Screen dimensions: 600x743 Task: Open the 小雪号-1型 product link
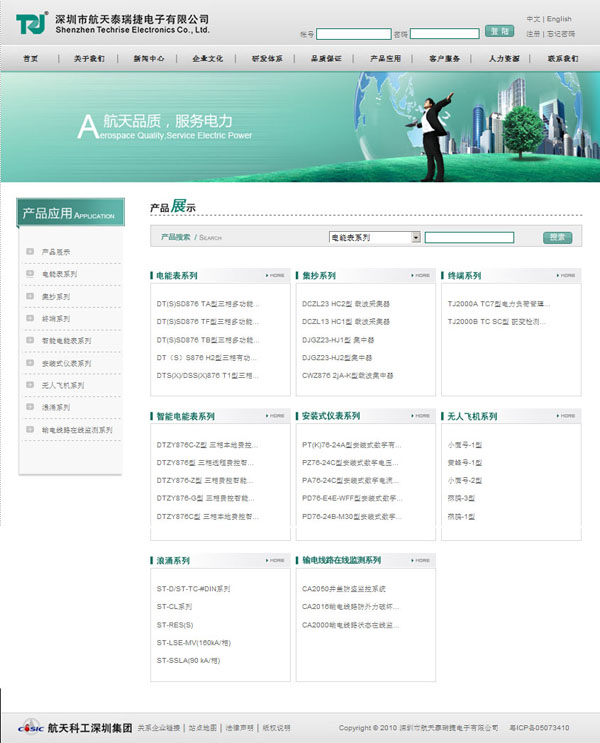click(464, 445)
